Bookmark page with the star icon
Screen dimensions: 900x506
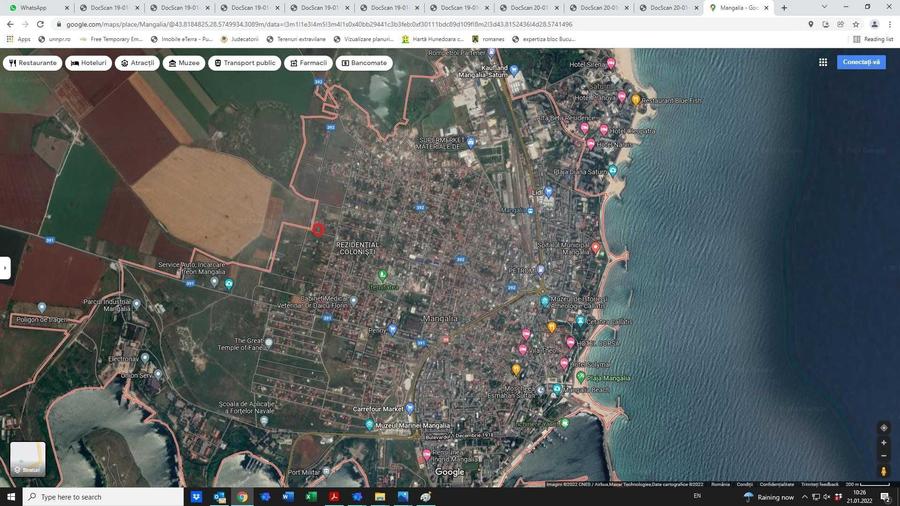(x=856, y=24)
